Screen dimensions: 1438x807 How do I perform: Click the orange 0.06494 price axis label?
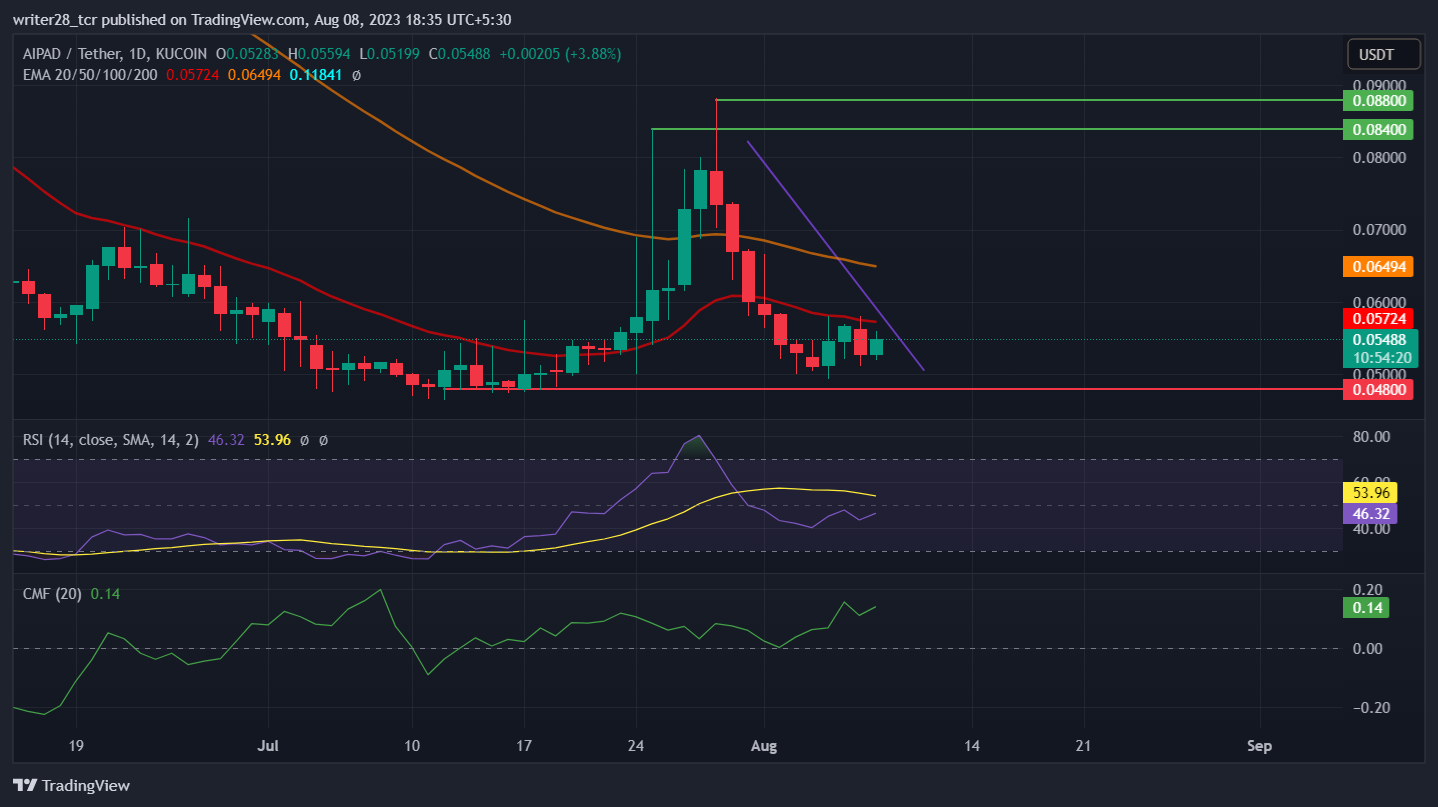click(x=1379, y=266)
